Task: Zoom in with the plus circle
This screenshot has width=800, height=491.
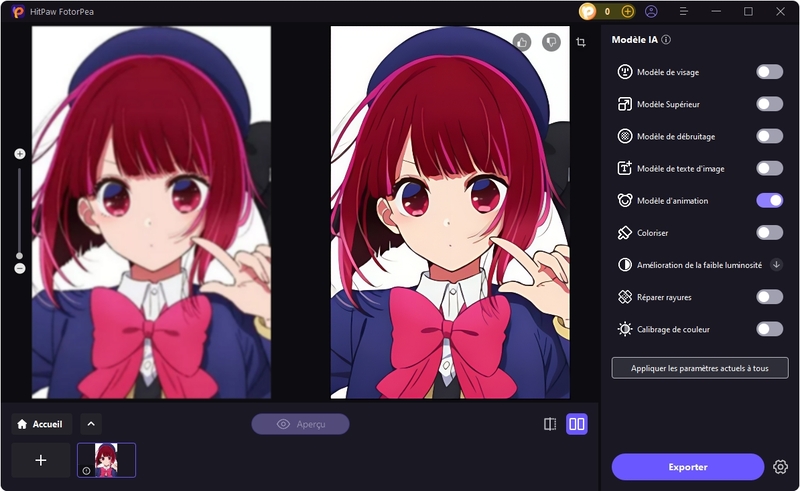Action: pyautogui.click(x=20, y=154)
